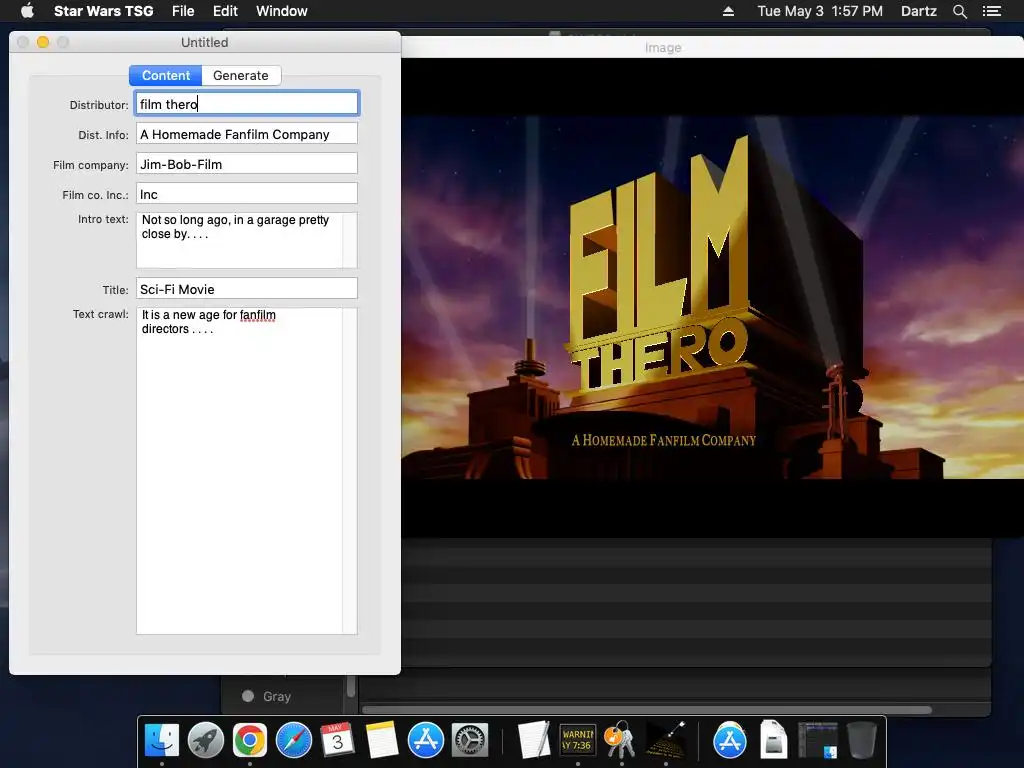
Task: Click the Title field 'Sci-Fi Movie'
Action: 247,289
